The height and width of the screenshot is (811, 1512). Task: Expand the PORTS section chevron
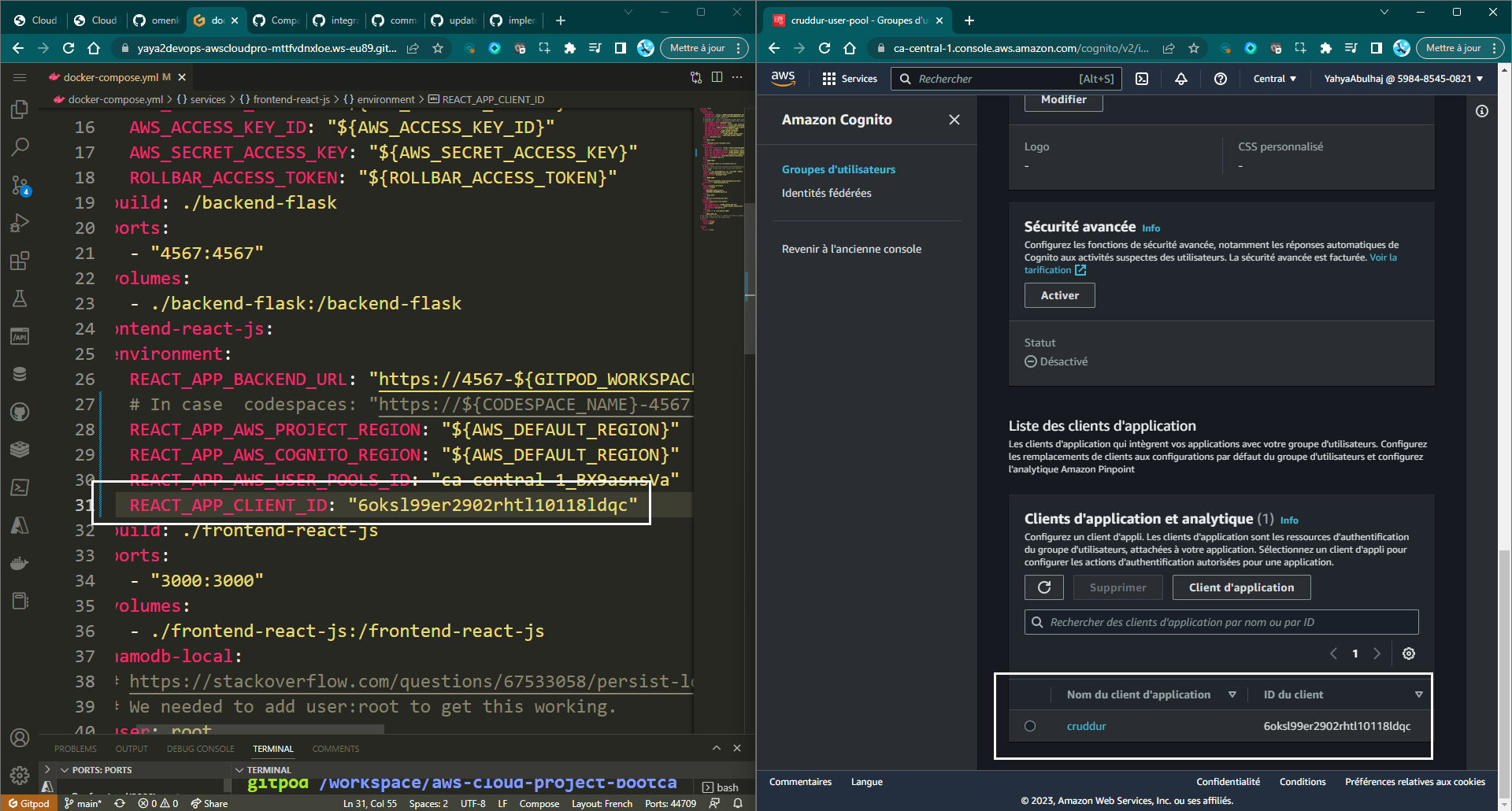point(65,770)
